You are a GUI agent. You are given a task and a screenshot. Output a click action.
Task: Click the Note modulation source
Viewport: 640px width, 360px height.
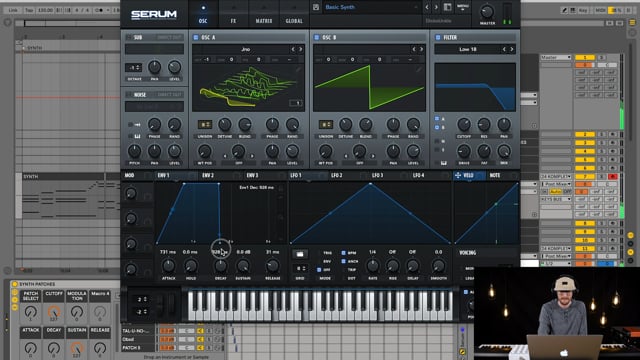[x=495, y=175]
